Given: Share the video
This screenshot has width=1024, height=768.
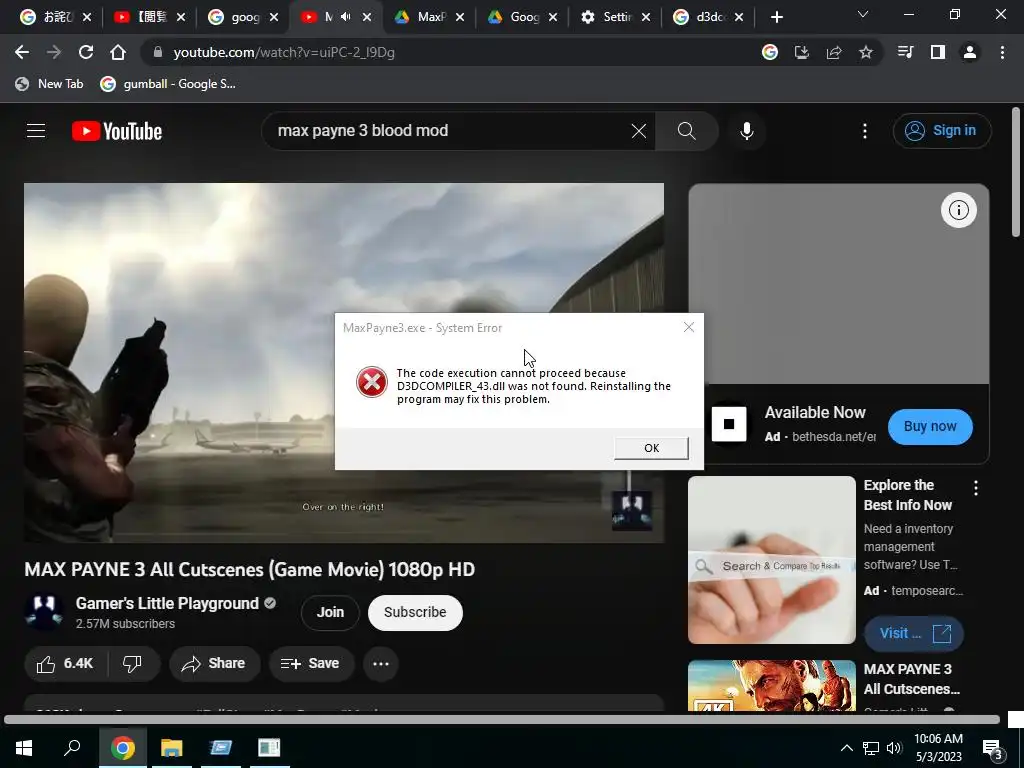Looking at the screenshot, I should coord(214,664).
